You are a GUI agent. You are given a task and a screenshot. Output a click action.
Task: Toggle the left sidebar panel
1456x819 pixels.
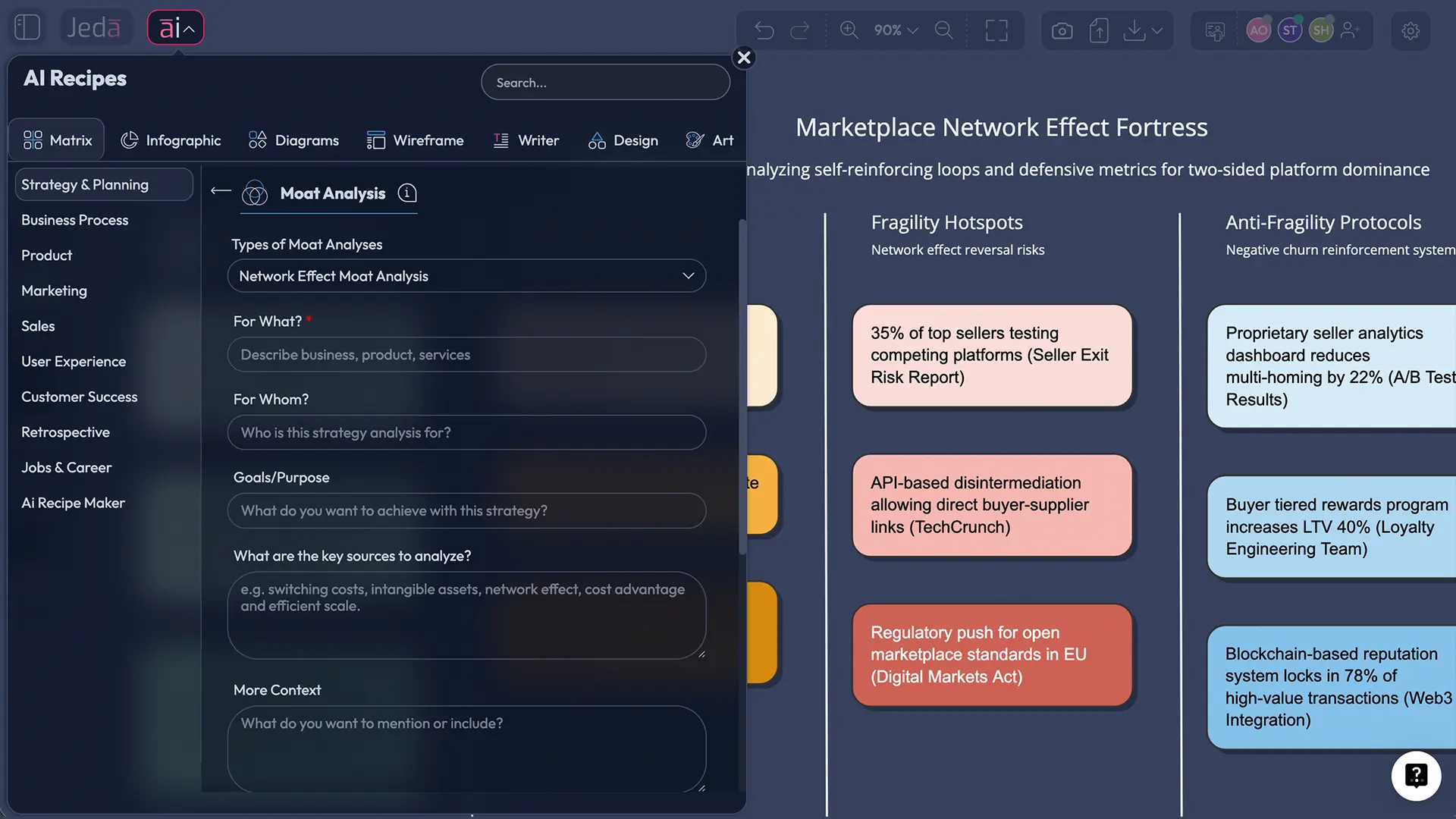point(27,27)
